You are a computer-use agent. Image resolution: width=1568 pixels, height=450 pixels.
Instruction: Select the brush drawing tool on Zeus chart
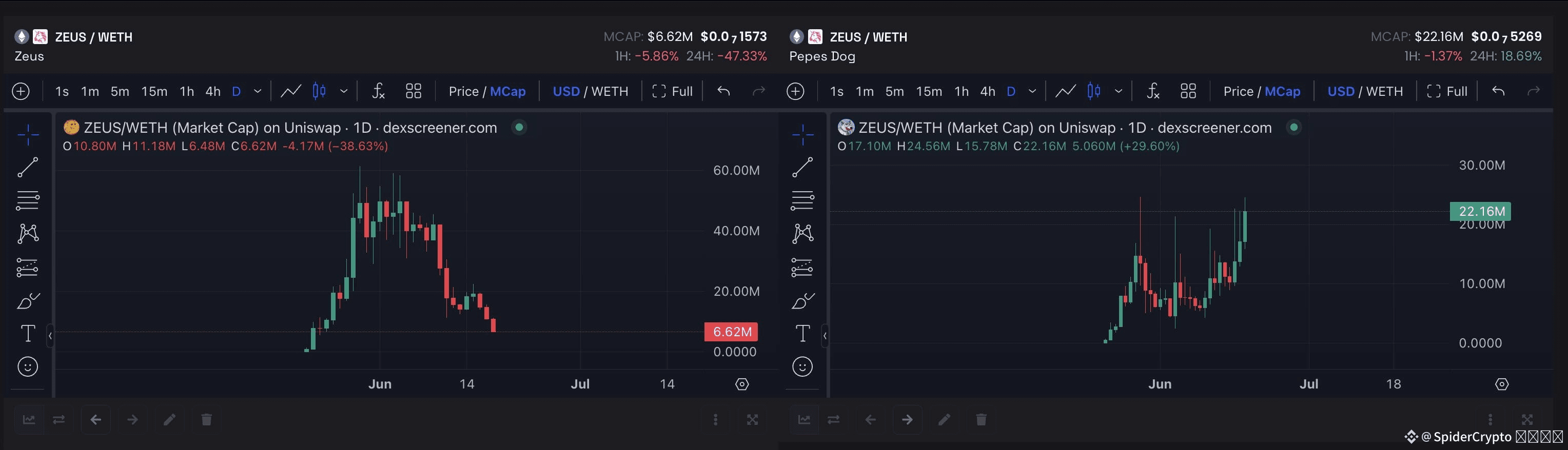pyautogui.click(x=28, y=300)
